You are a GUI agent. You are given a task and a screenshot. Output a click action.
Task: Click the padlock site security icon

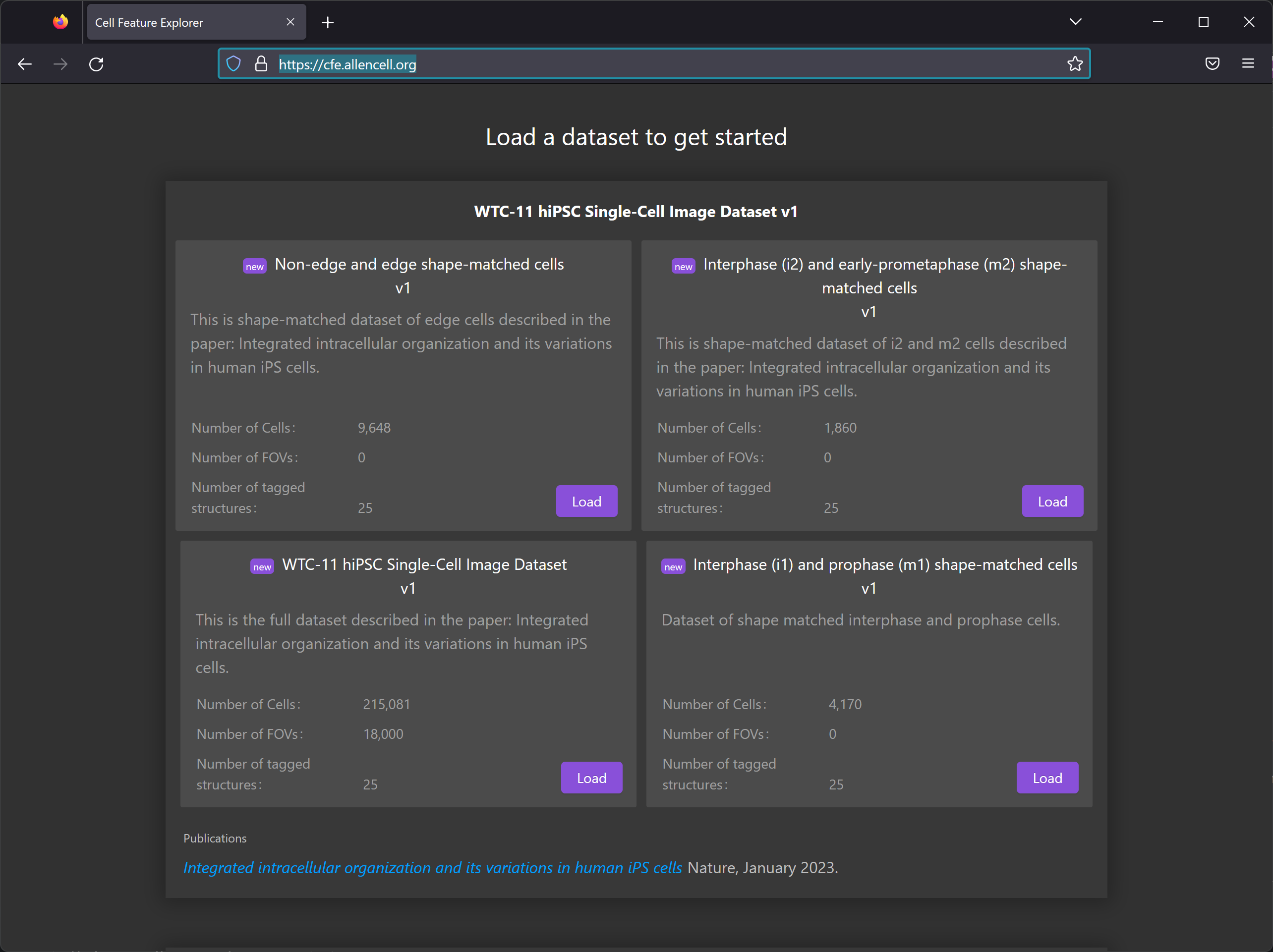click(x=261, y=64)
